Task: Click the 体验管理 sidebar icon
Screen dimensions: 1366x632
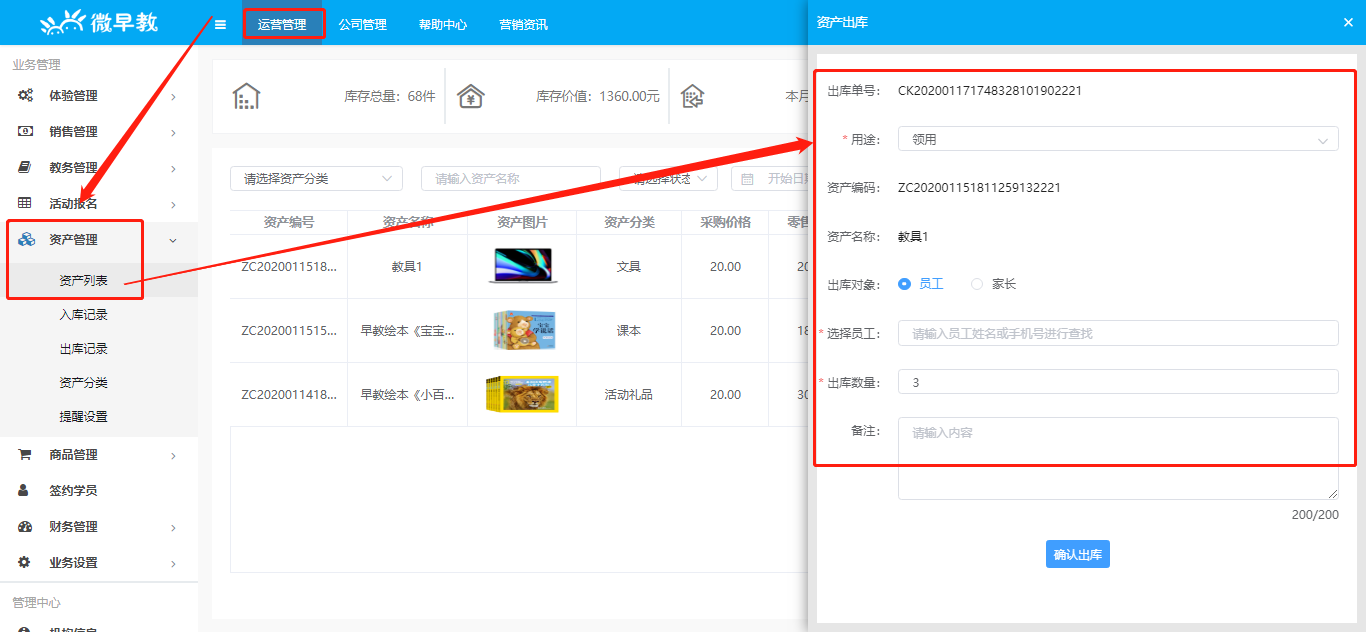Action: [x=26, y=96]
